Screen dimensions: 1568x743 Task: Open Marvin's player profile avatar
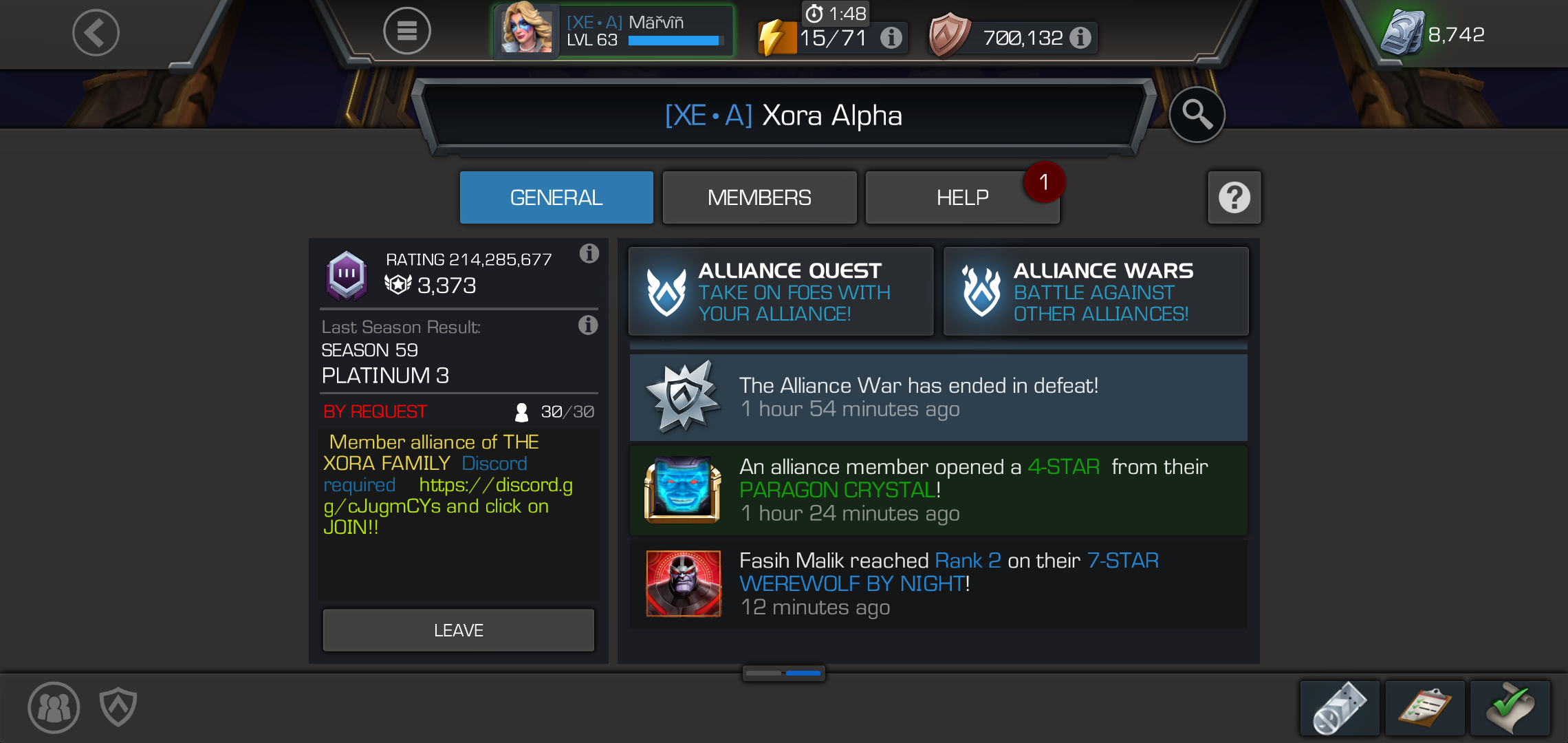point(527,29)
